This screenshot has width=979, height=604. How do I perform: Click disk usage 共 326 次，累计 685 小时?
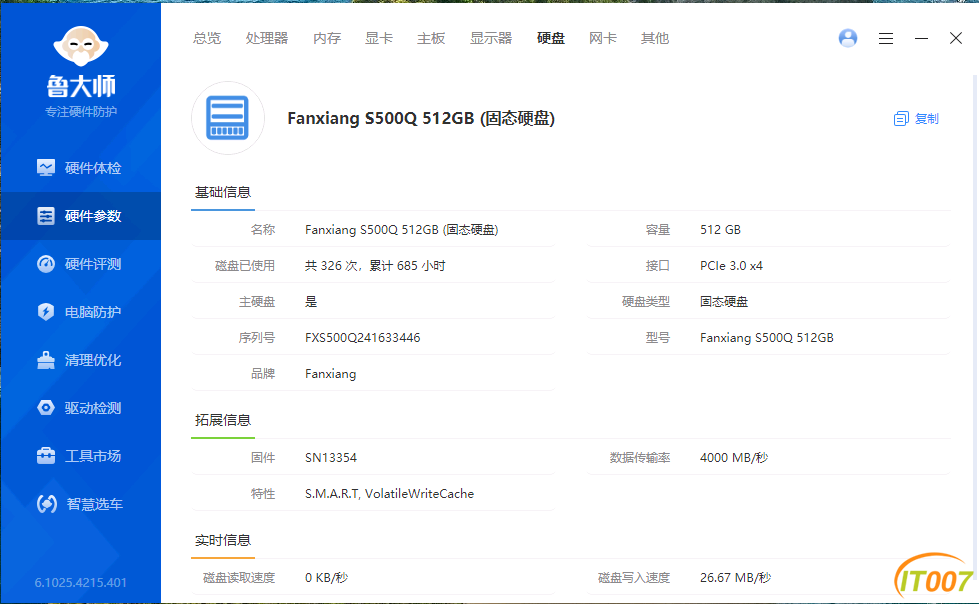click(375, 266)
